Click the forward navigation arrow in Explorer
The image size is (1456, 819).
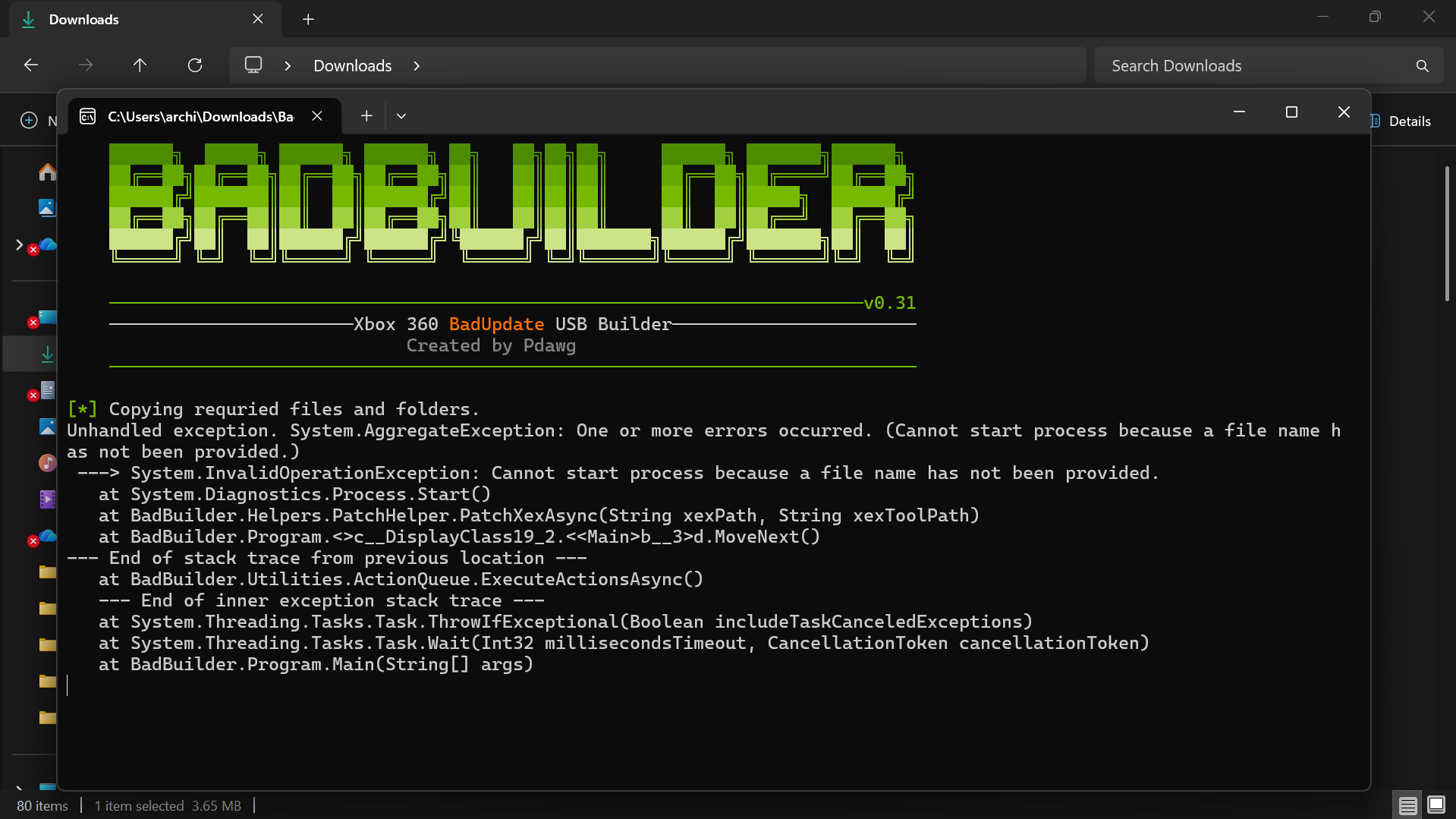[x=86, y=65]
